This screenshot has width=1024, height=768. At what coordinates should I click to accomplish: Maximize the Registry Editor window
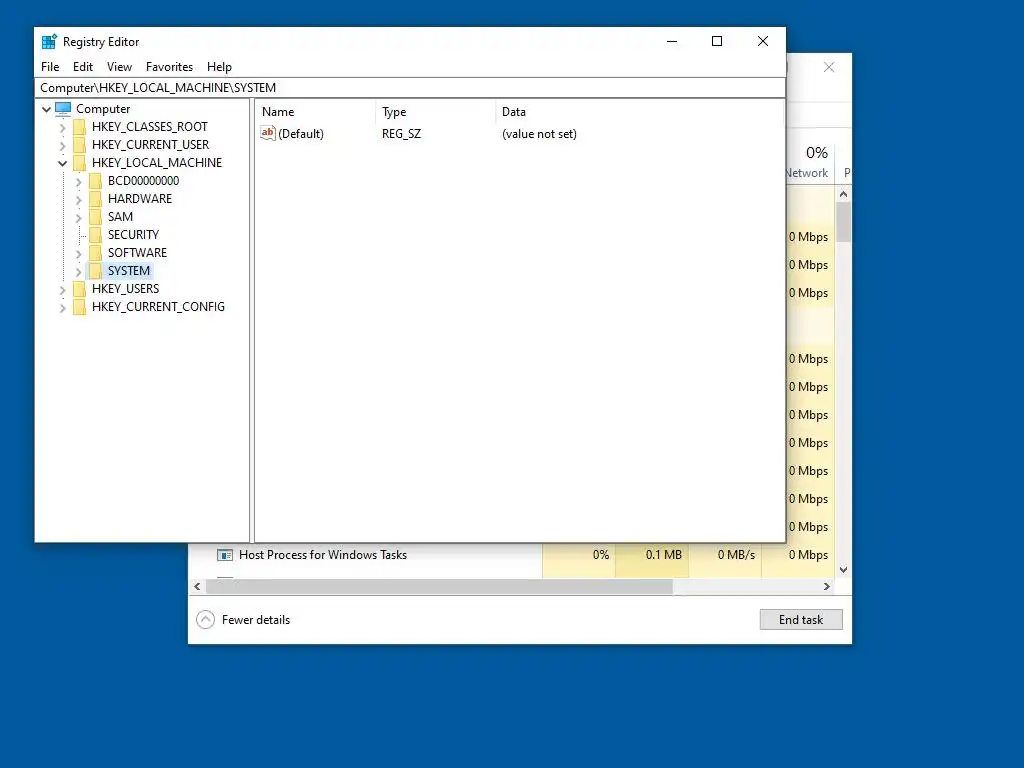click(x=717, y=41)
